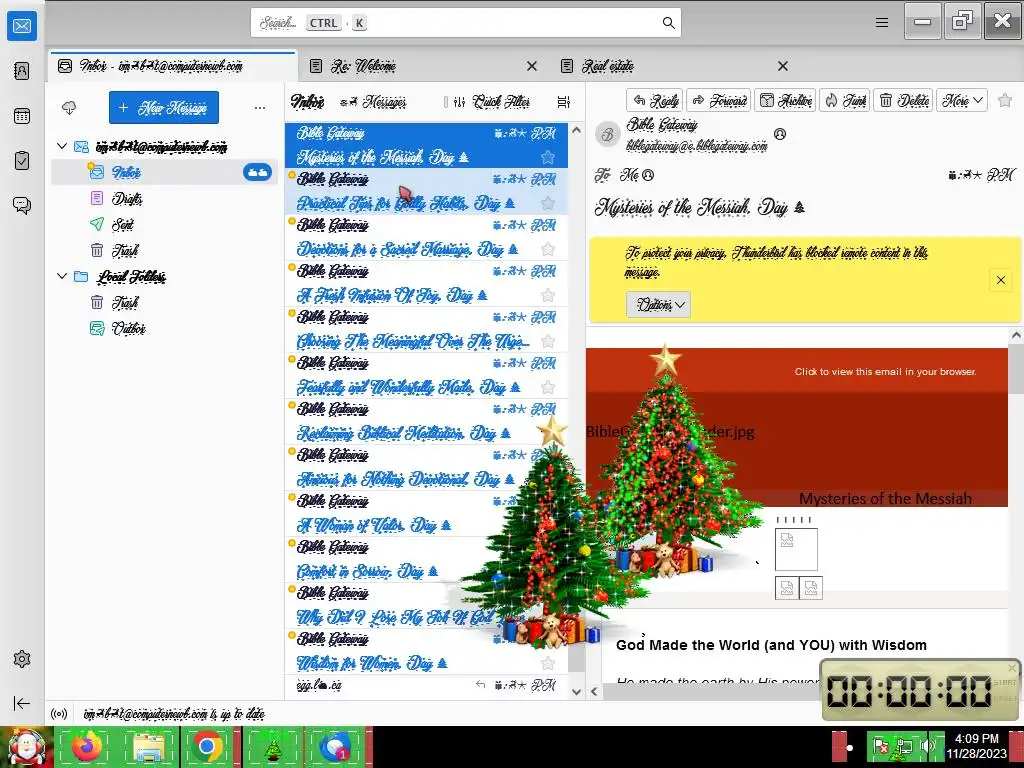Open A Woman of Valor message
The width and height of the screenshot is (1024, 768).
[x=426, y=514]
